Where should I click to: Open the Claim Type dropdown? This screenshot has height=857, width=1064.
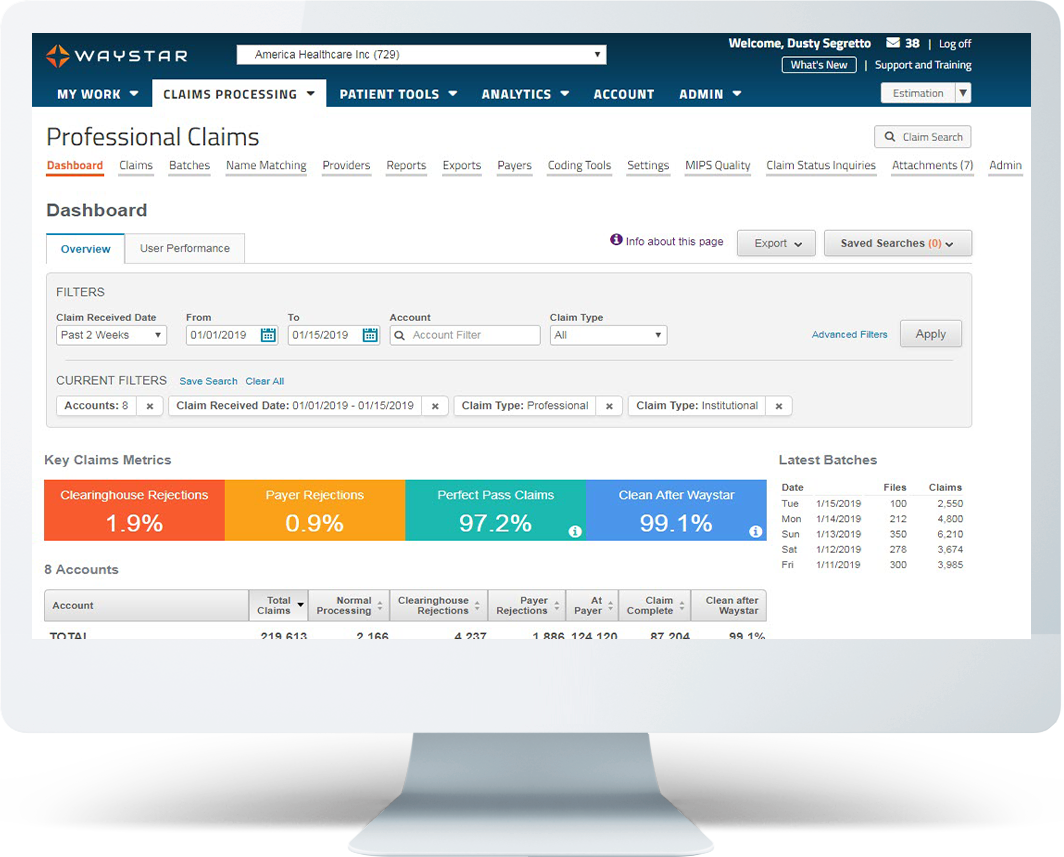point(609,335)
